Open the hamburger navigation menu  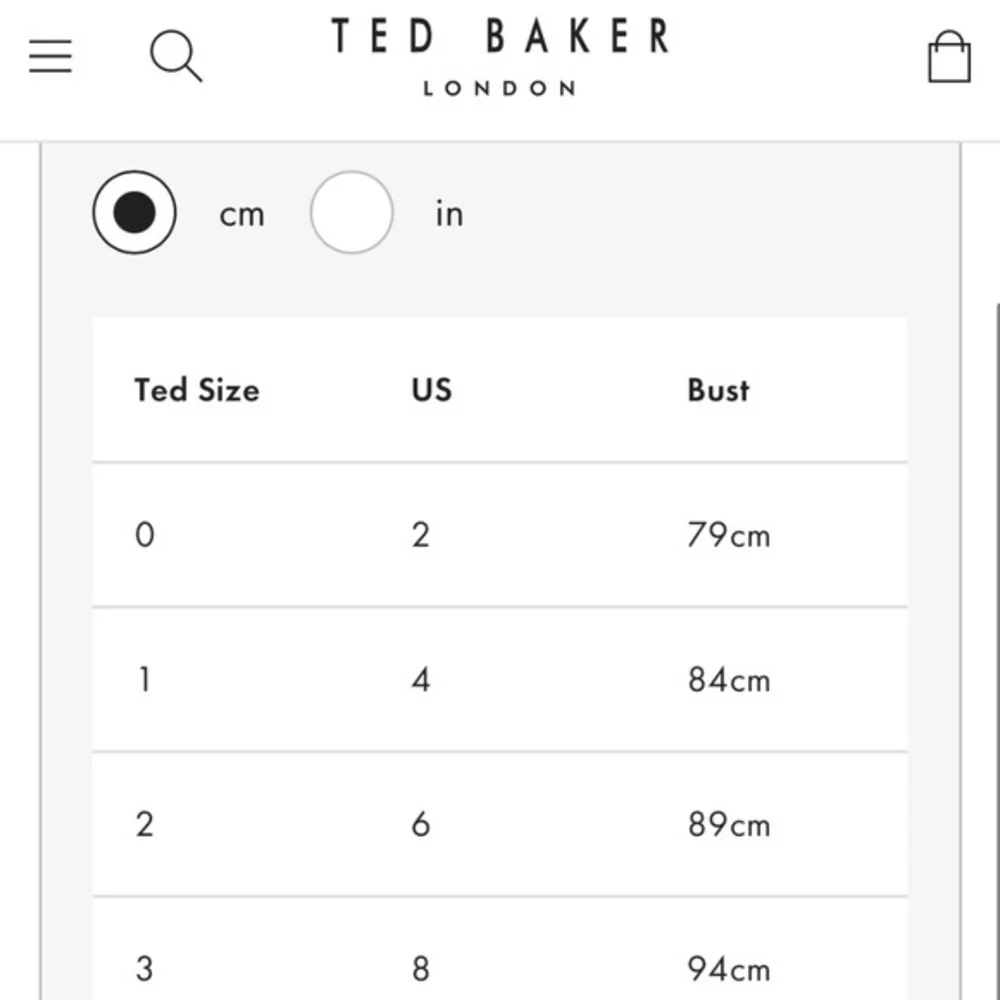pyautogui.click(x=50, y=56)
